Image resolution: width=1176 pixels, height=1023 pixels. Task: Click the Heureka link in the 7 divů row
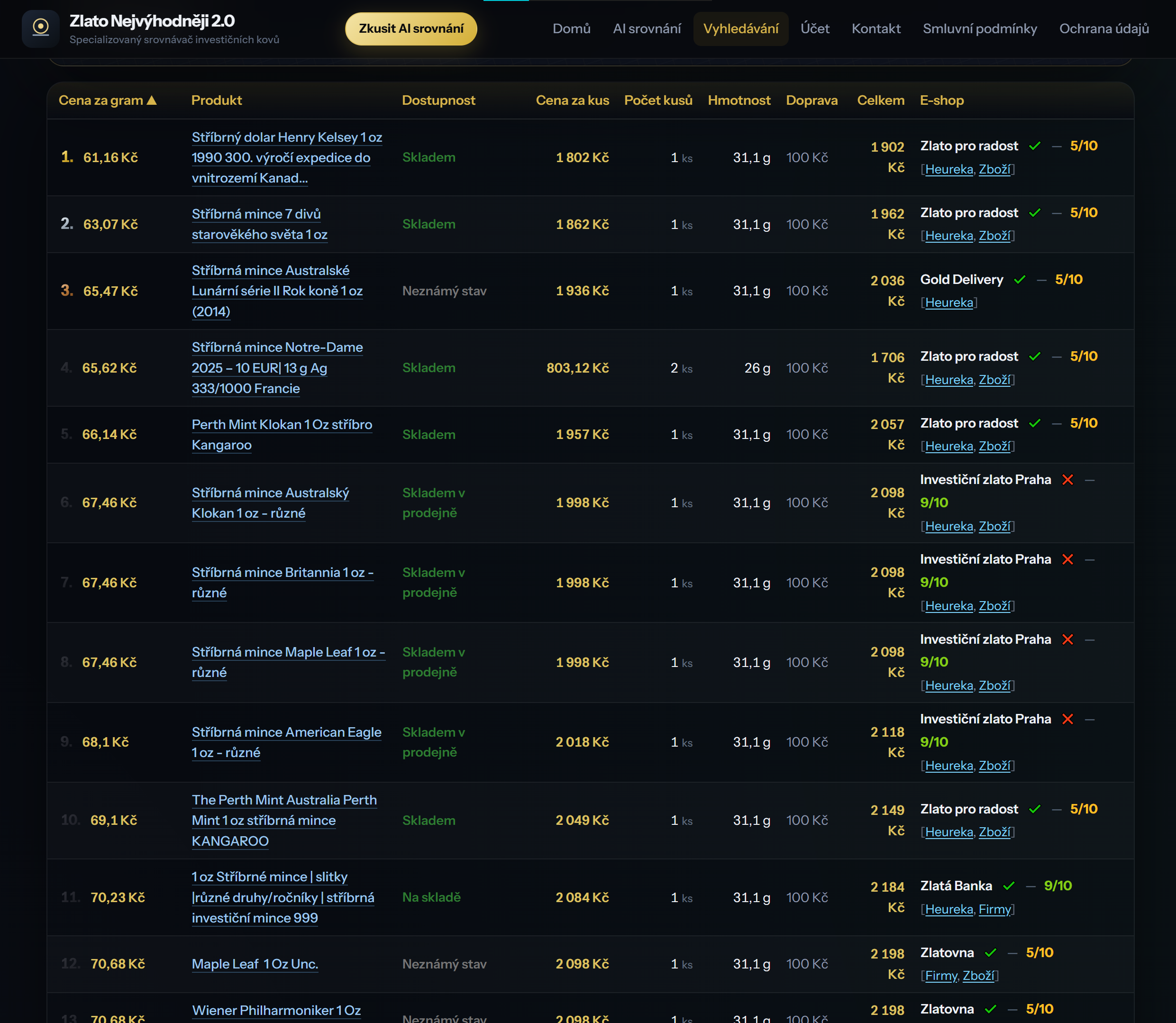coord(949,236)
